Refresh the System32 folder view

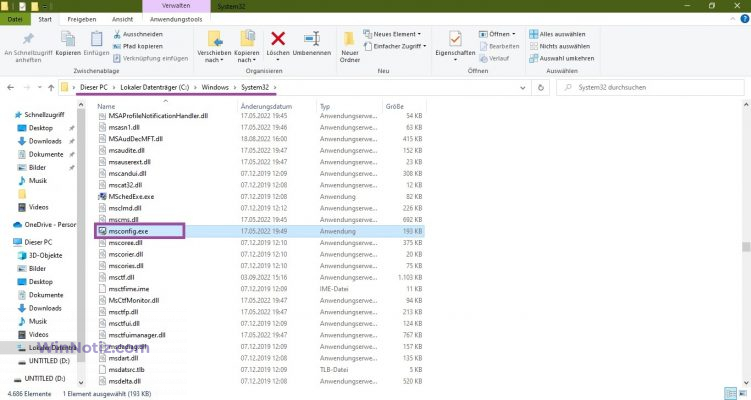[x=541, y=88]
